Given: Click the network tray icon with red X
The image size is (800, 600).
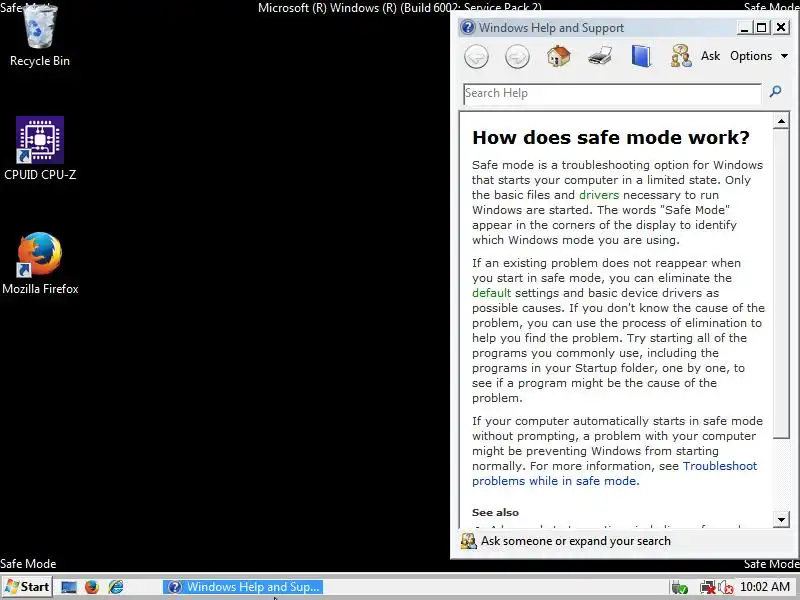Looking at the screenshot, I should click(x=707, y=588).
